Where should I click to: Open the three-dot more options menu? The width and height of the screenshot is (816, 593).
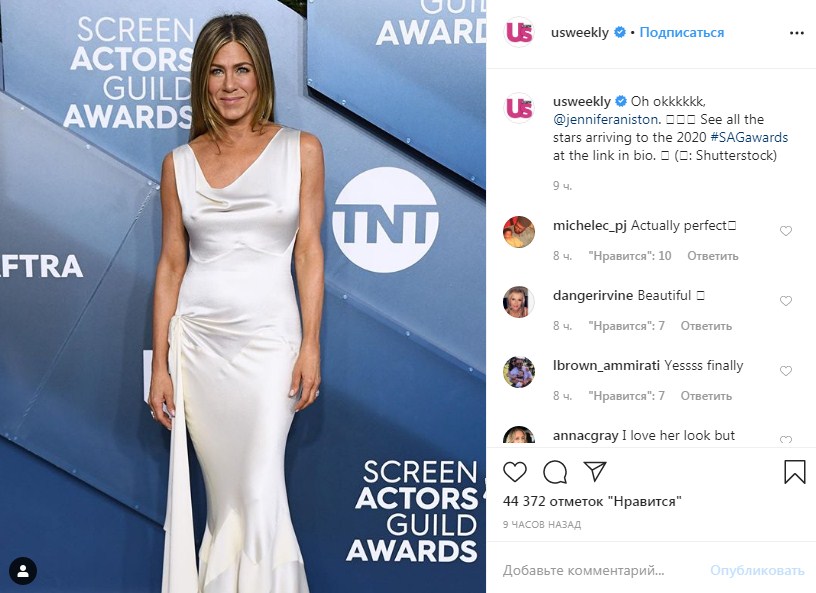pos(797,33)
